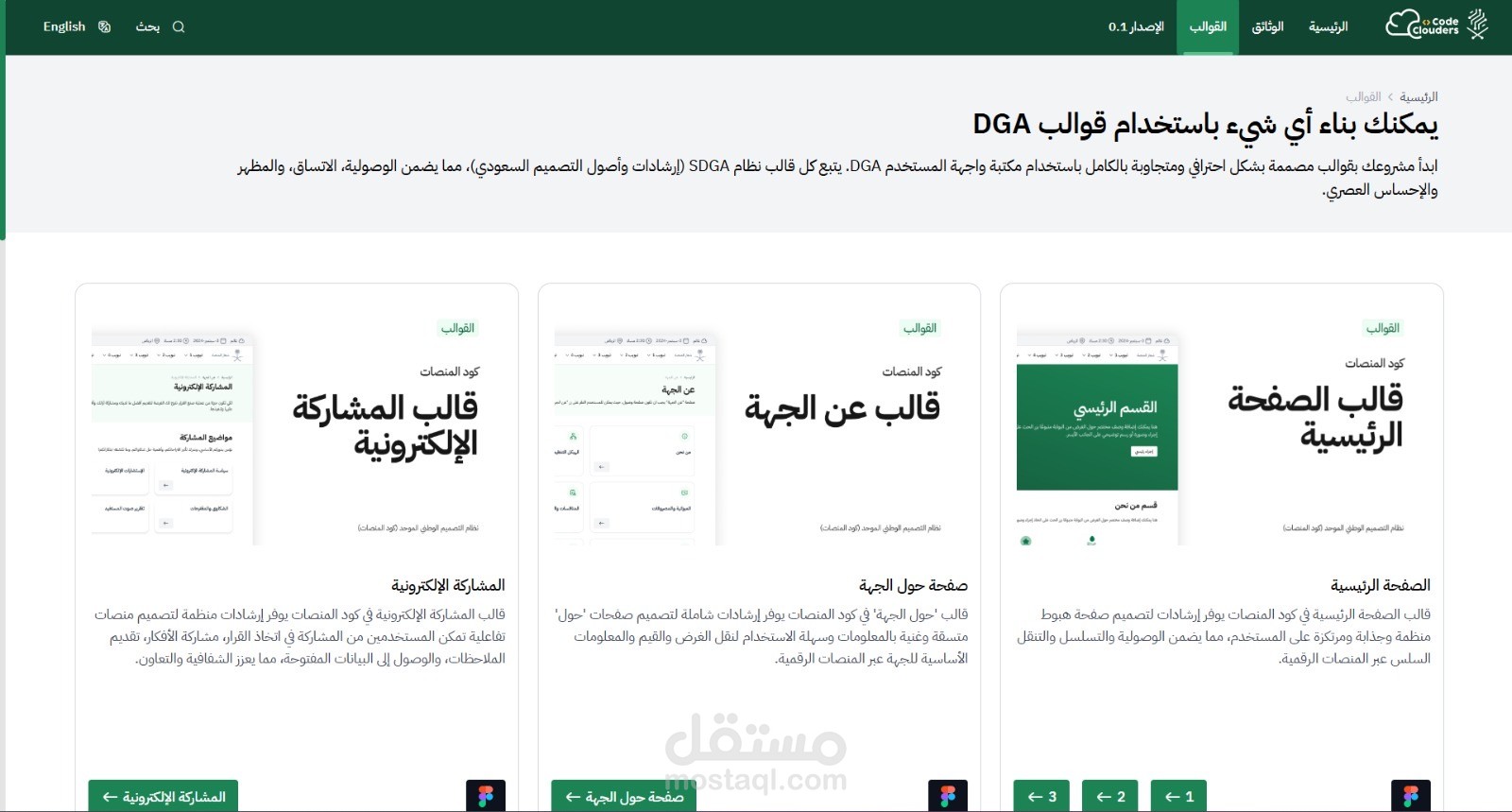This screenshot has width=1512, height=812.
Task: Click القوالب tag on المشاركة الإلكترونية card
Action: 457,328
